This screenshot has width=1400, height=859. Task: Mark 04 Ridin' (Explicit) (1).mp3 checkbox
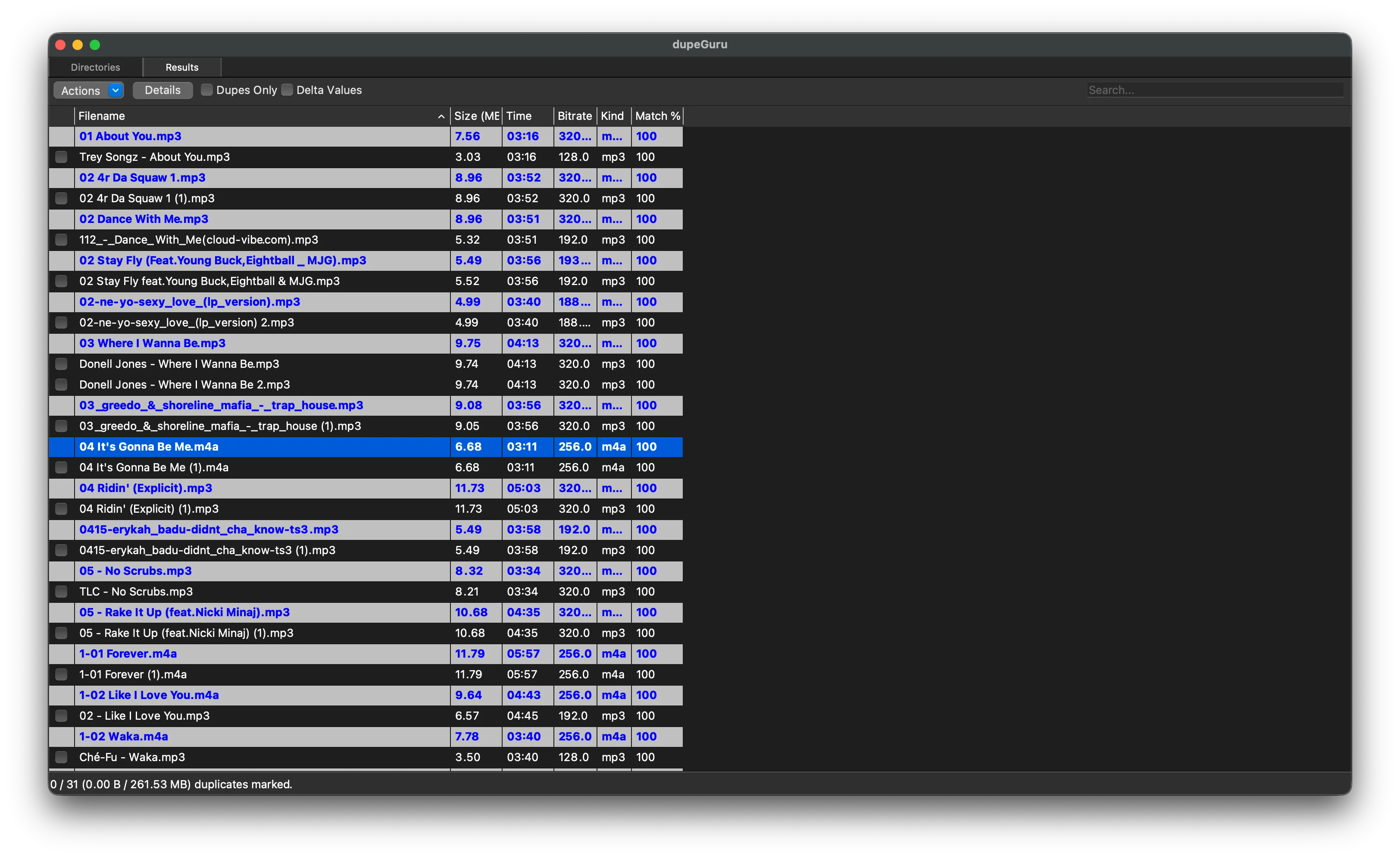pyautogui.click(x=61, y=509)
